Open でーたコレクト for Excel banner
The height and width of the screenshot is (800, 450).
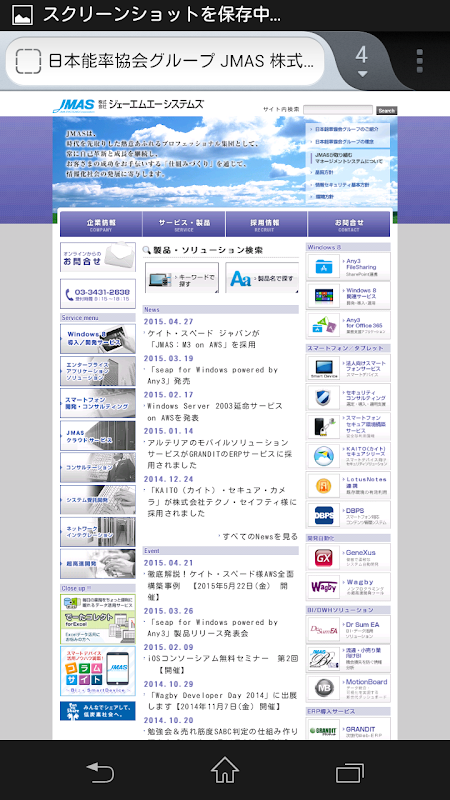click(98, 619)
